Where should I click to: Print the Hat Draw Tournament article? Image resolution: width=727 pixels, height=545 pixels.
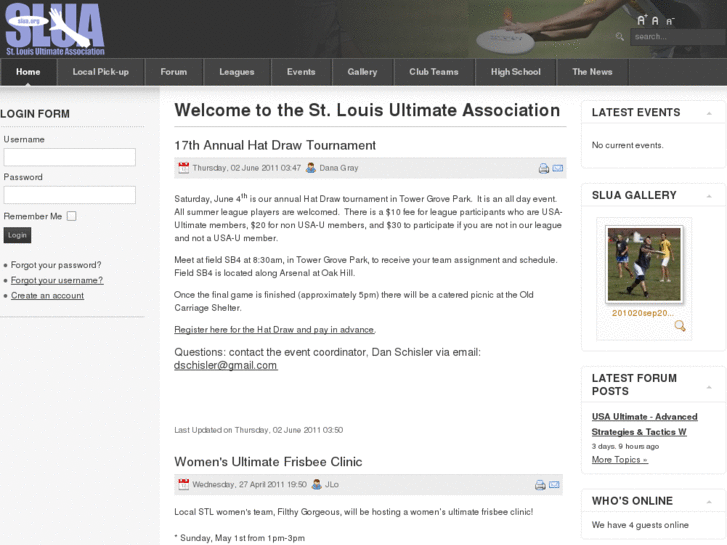pyautogui.click(x=543, y=168)
